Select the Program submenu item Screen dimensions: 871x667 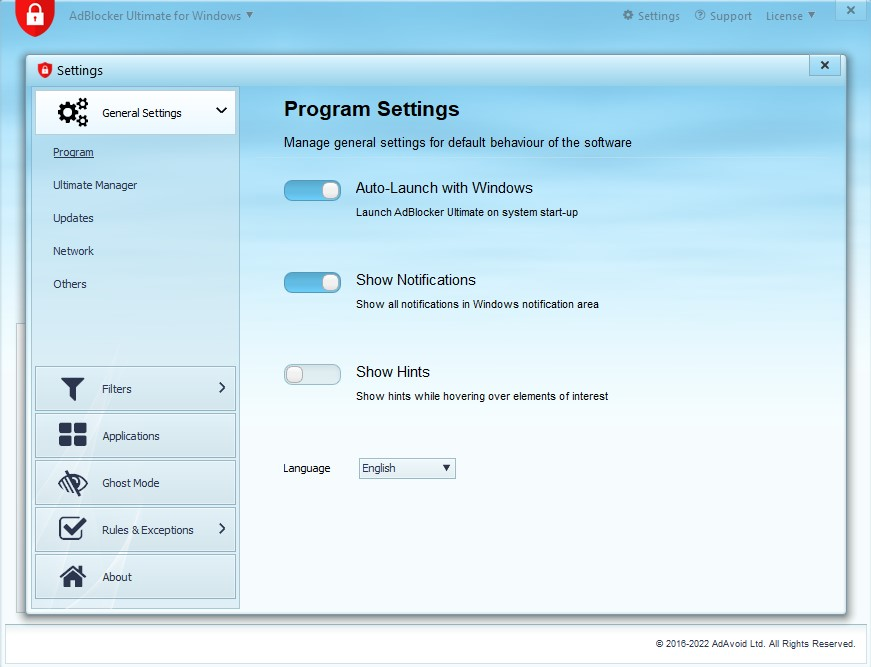click(73, 152)
